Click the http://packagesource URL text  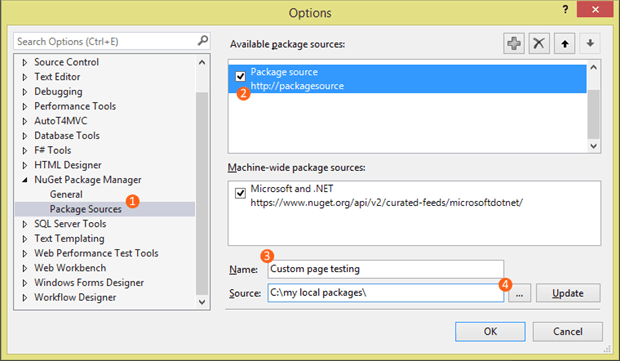[297, 86]
